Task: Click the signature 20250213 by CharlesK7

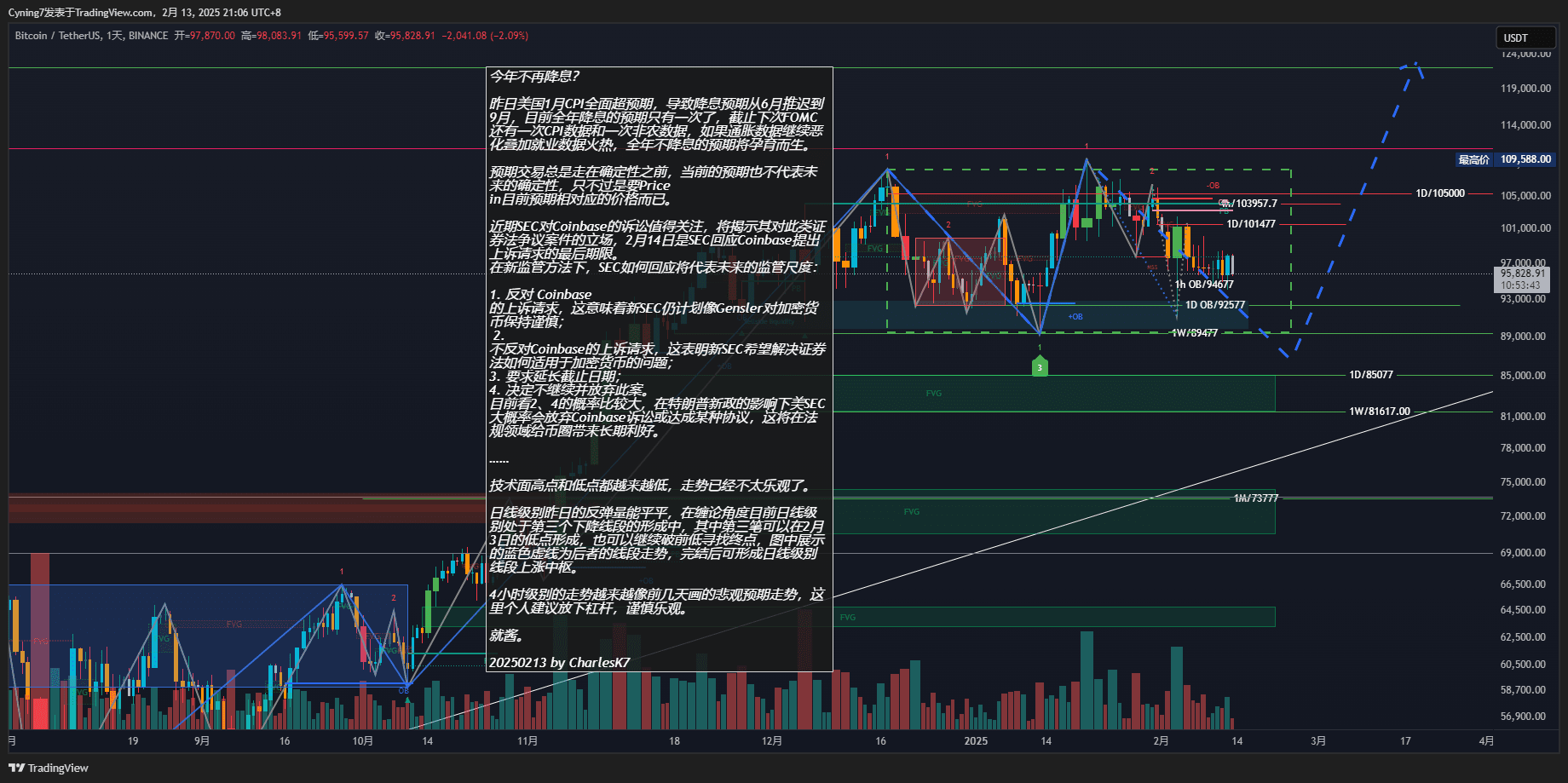Action: tap(560, 663)
